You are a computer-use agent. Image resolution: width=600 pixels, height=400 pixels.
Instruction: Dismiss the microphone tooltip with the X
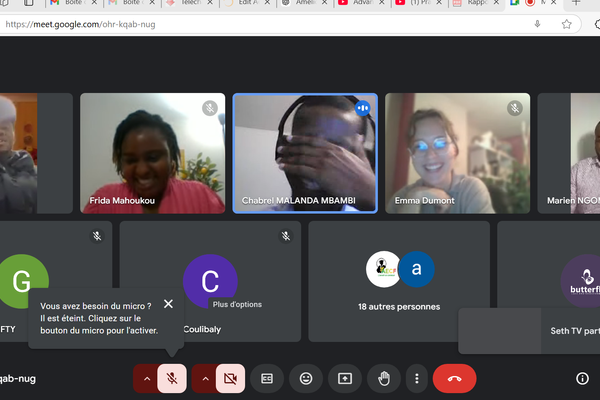(x=168, y=304)
